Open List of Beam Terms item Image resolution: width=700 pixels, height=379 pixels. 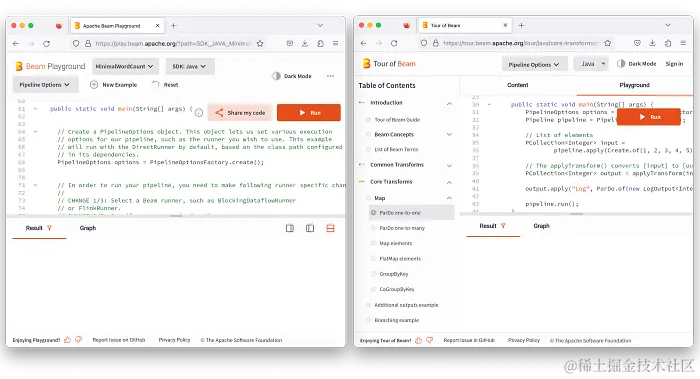pos(396,149)
